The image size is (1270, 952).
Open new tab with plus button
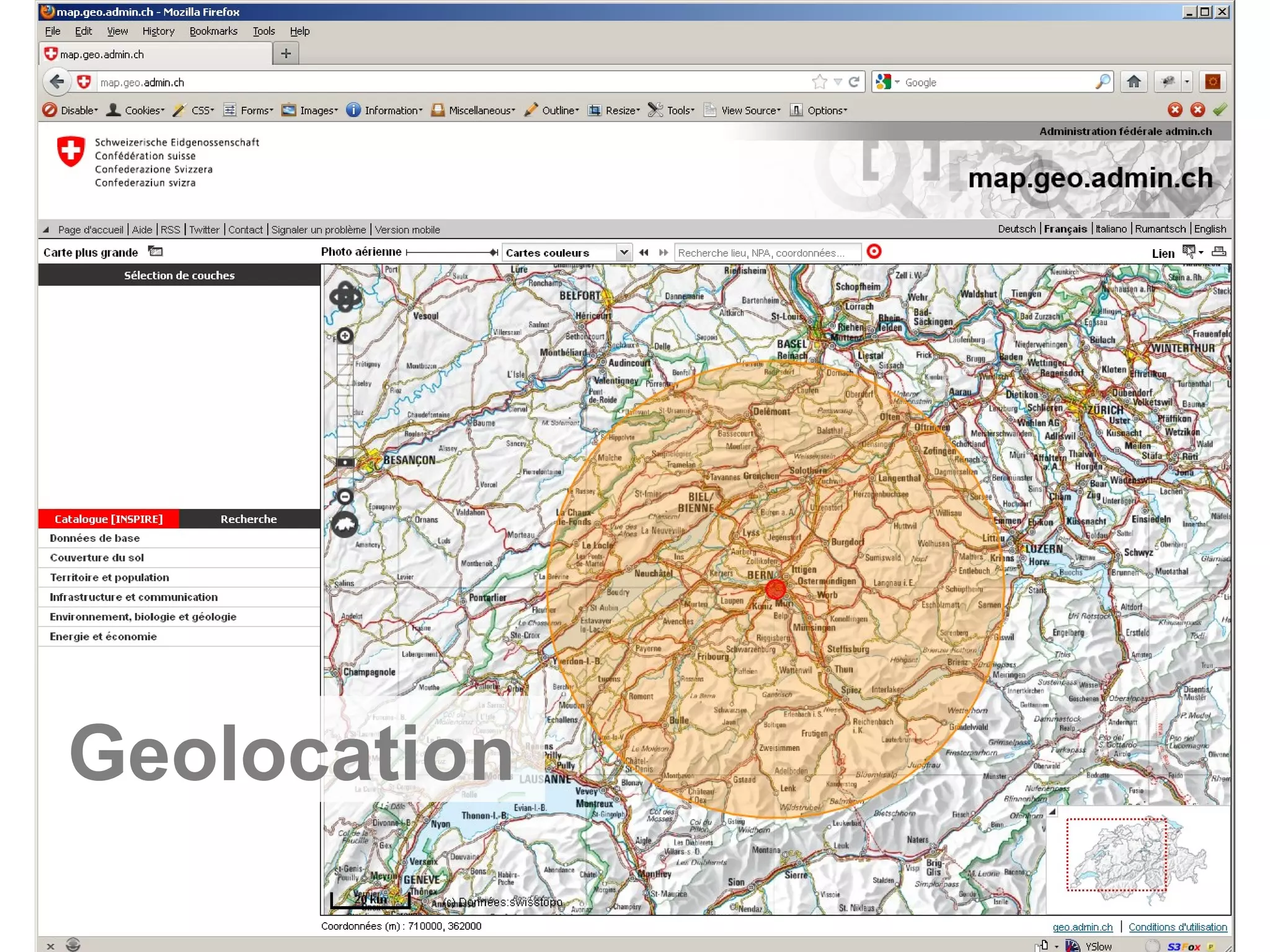(286, 54)
